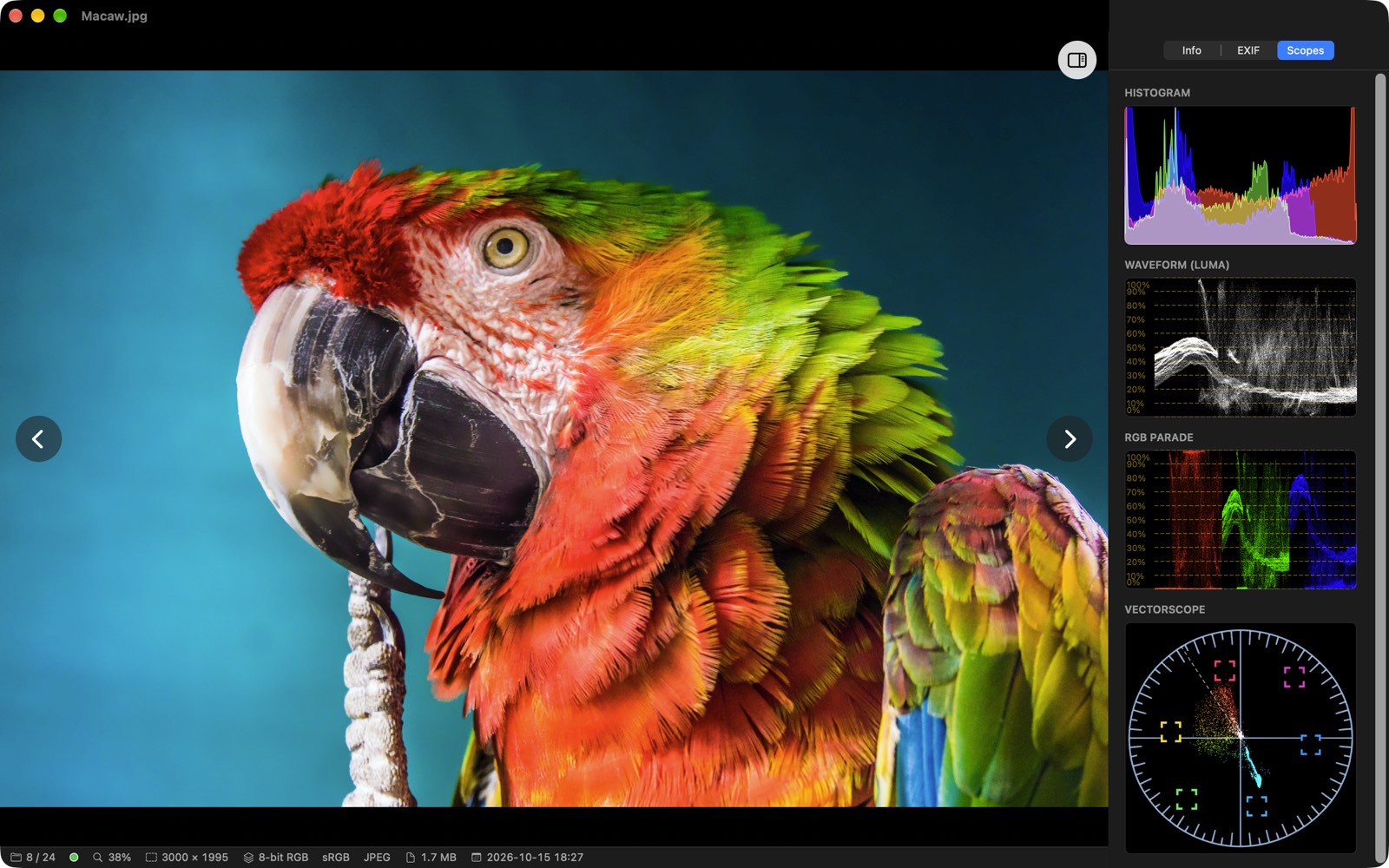Click the file size document icon
The image size is (1389, 868).
(411, 857)
